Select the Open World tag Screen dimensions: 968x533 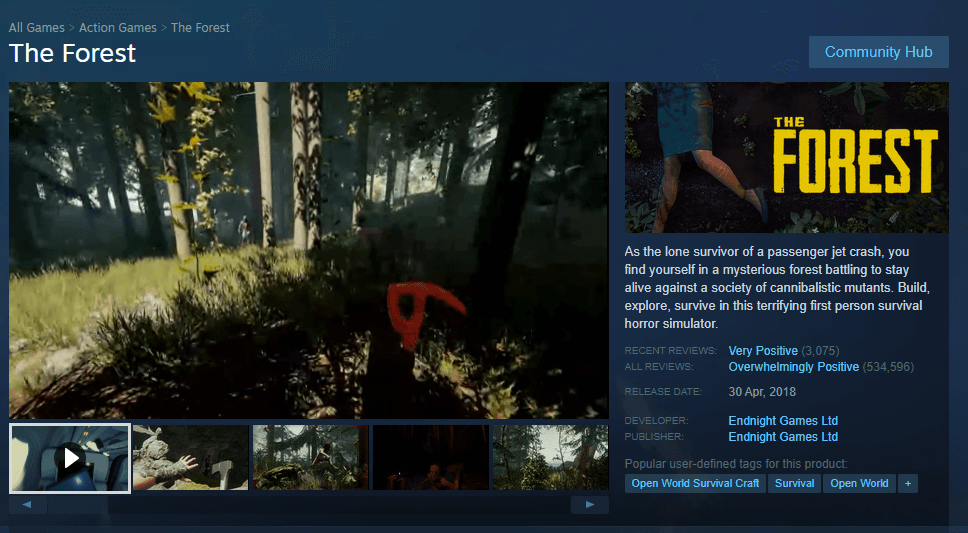859,484
